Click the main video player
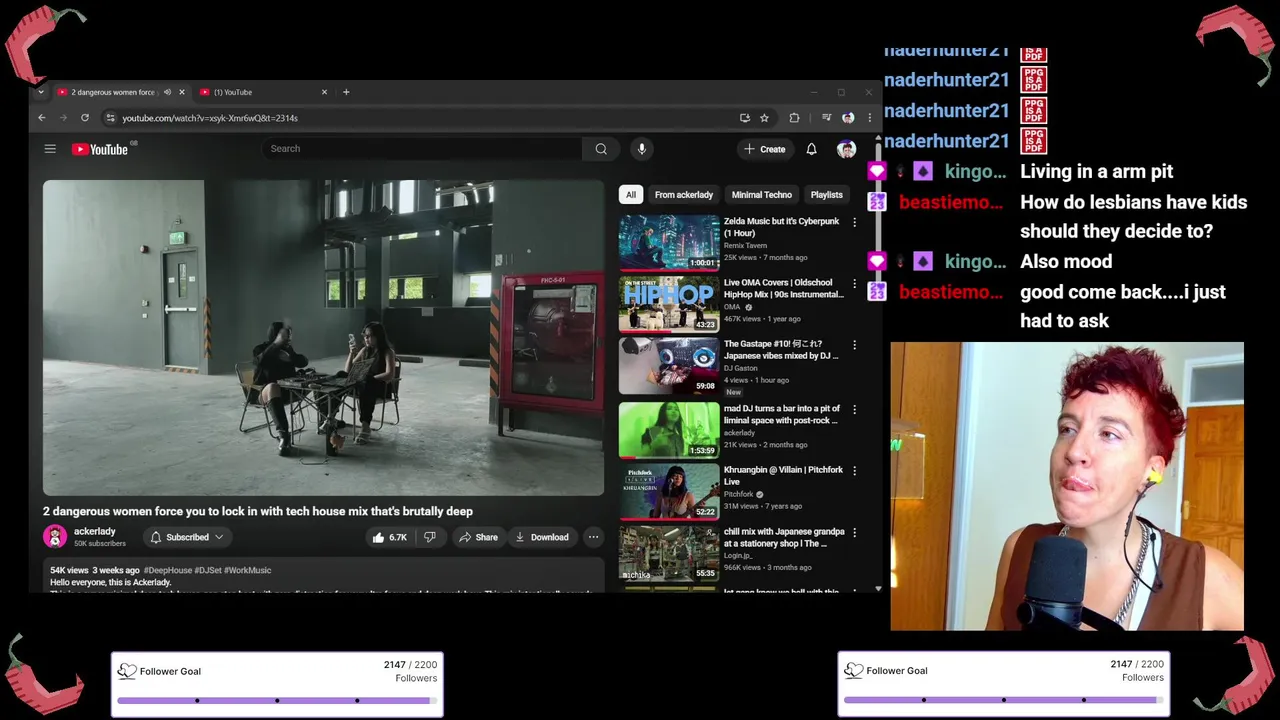1280x720 pixels. [323, 338]
